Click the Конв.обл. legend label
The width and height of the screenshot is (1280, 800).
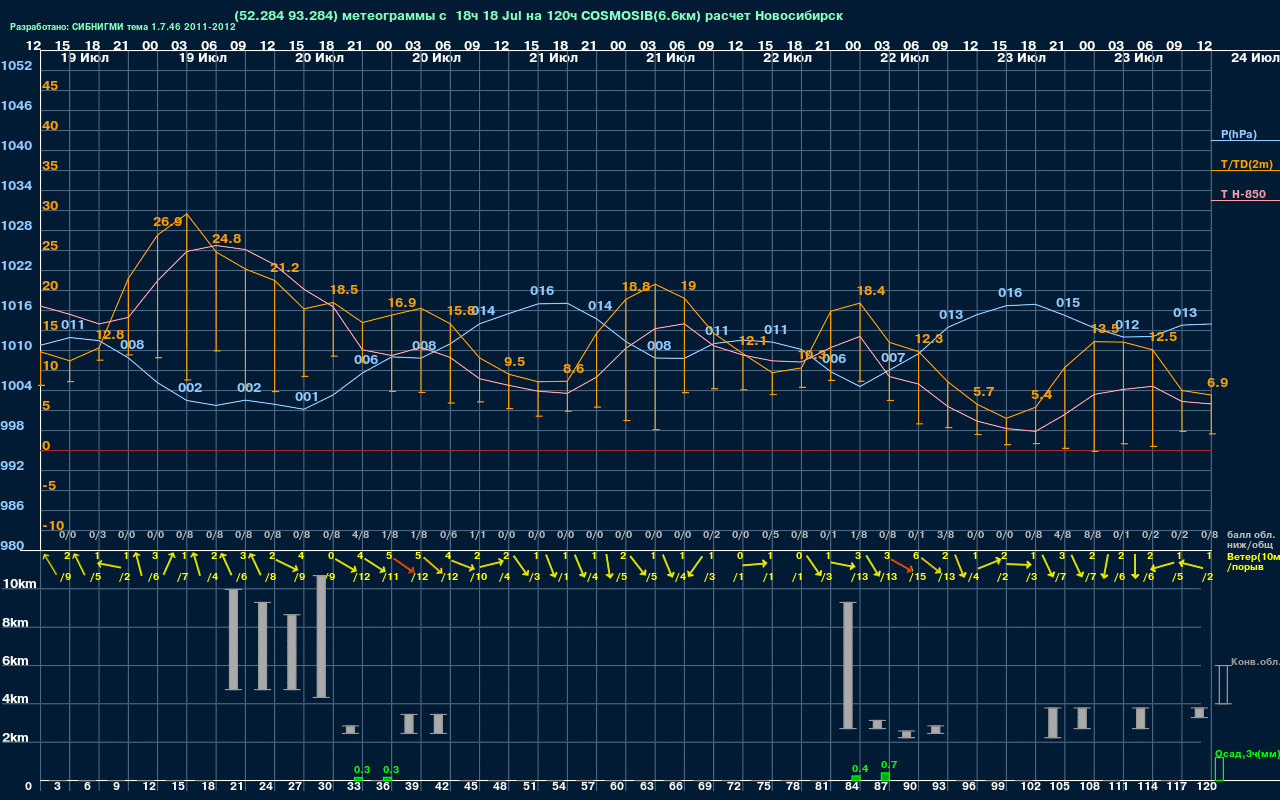[x=1255, y=662]
